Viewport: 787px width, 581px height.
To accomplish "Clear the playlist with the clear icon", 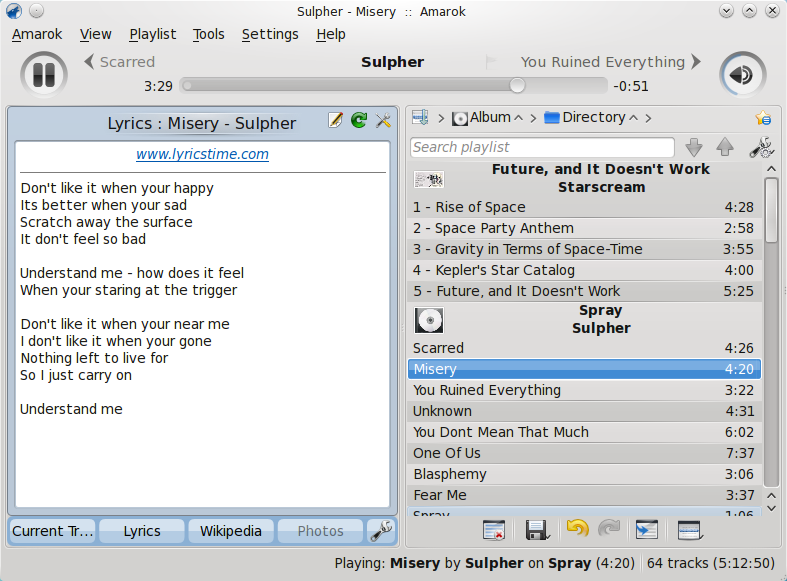I will point(493,530).
